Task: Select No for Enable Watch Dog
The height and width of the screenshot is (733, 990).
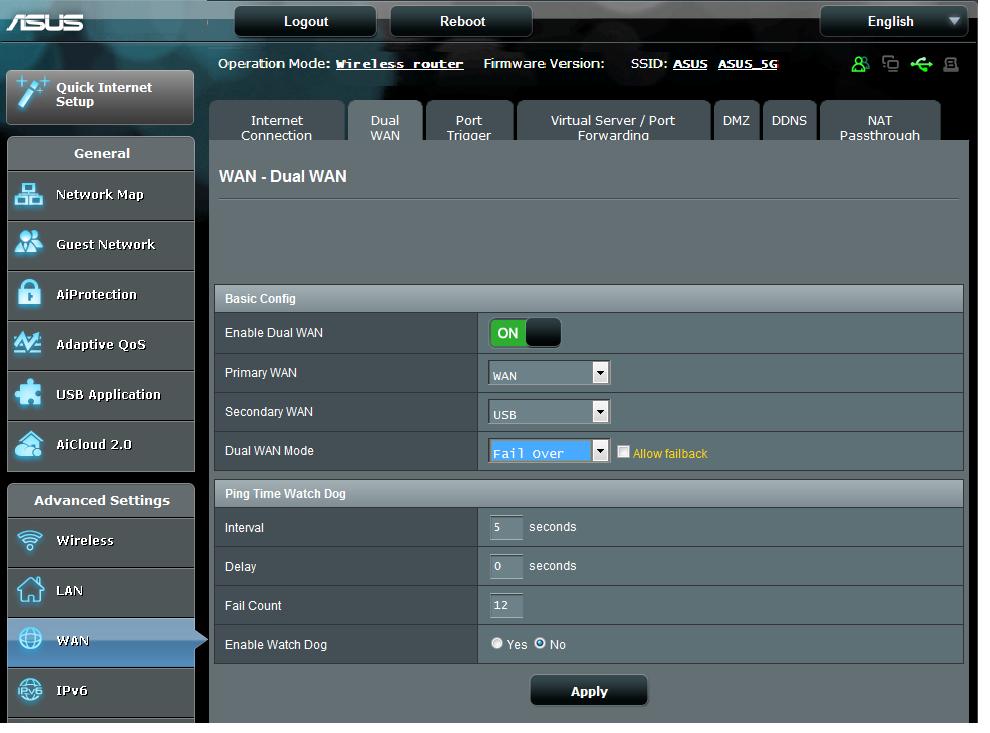Action: pyautogui.click(x=540, y=643)
